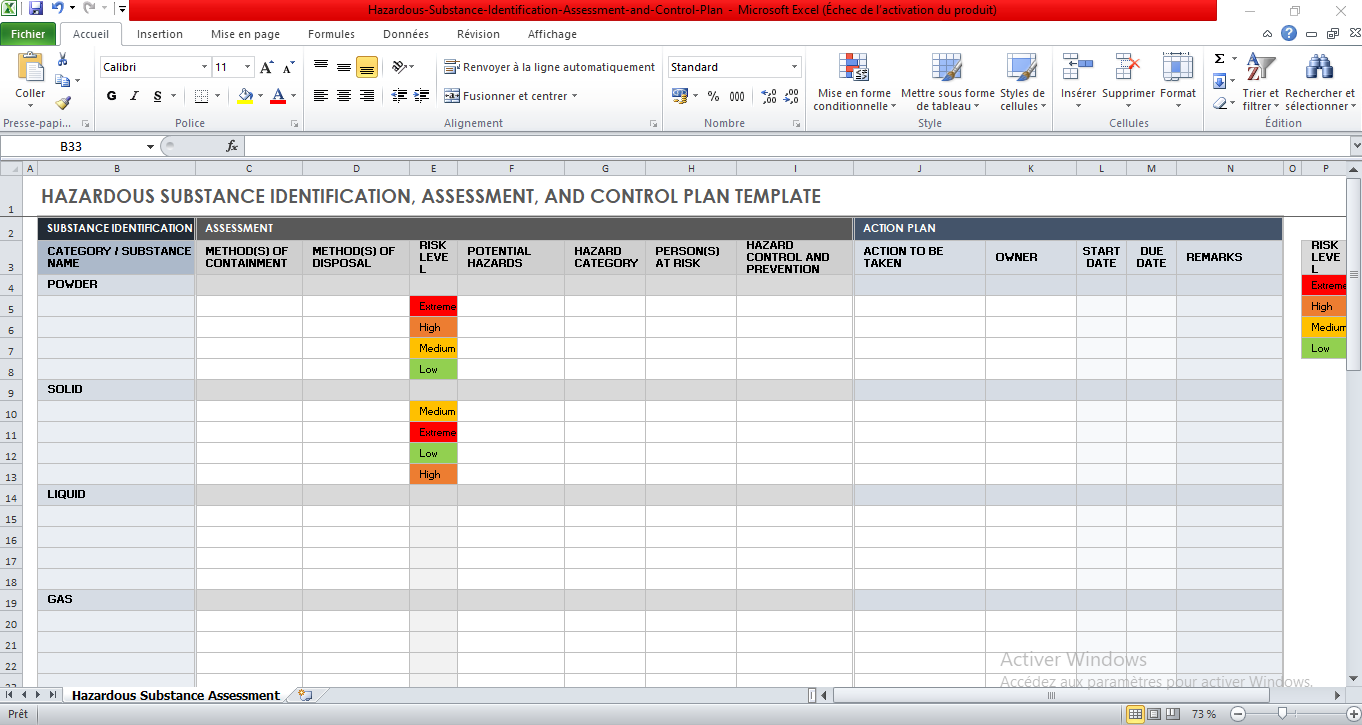Switch to Page Layout view icon
The width and height of the screenshot is (1362, 725).
coord(1154,714)
